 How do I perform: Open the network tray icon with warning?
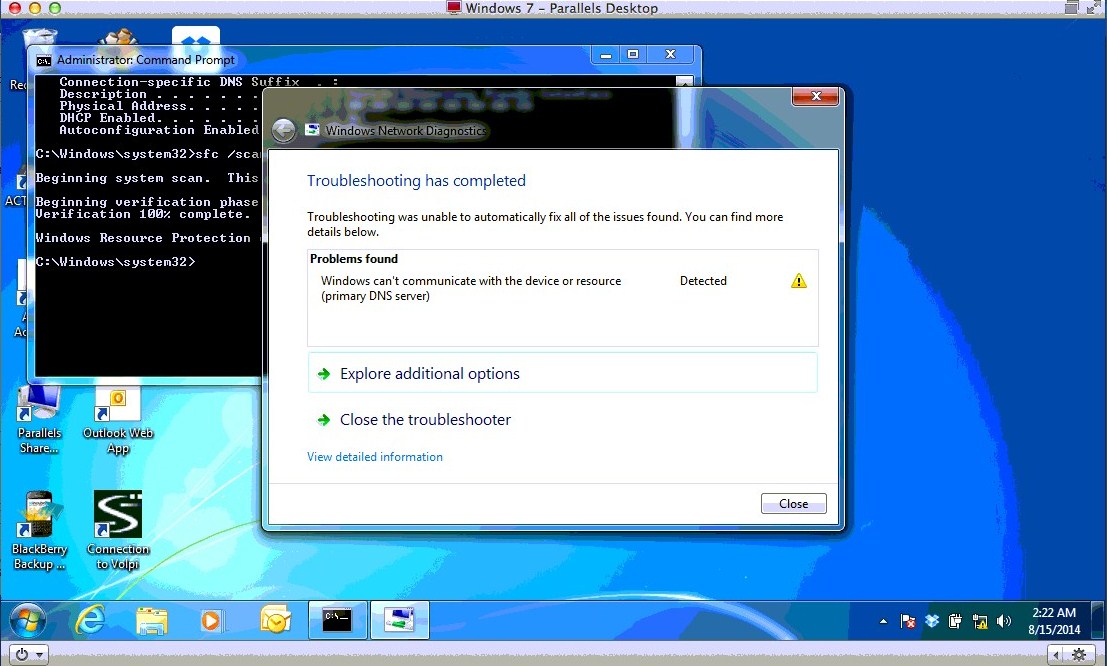(x=979, y=621)
